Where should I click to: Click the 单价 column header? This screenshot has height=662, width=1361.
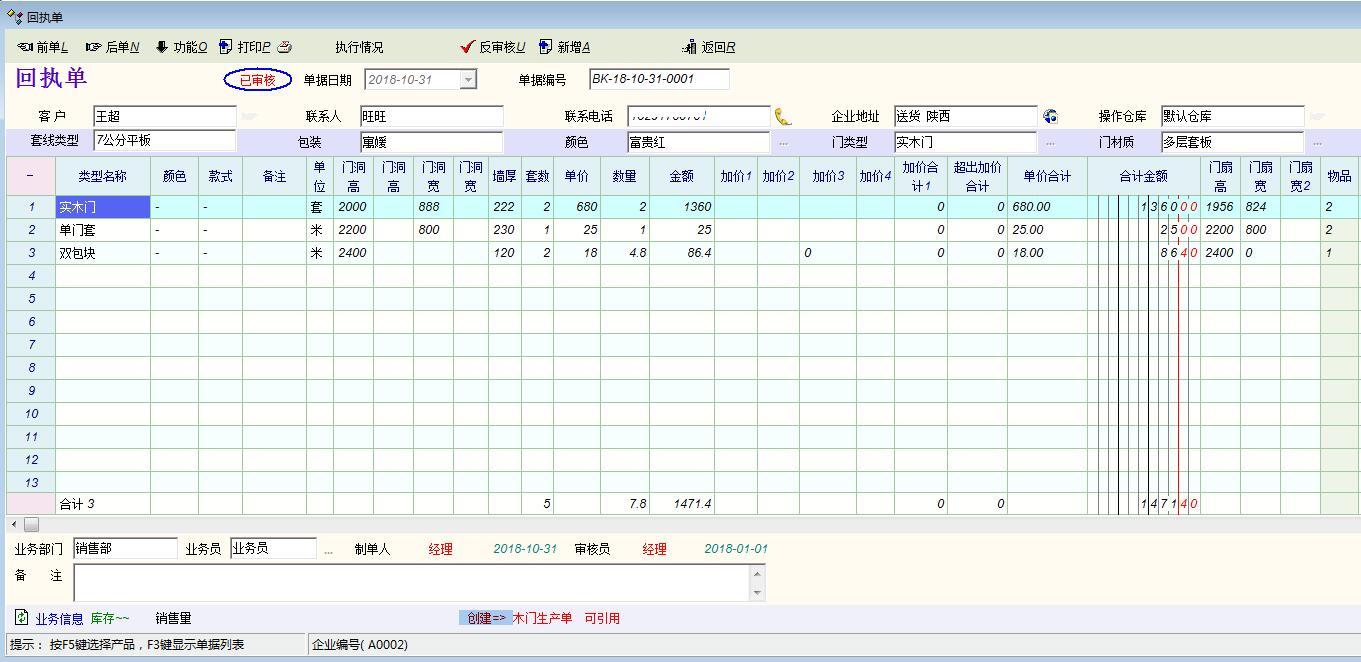576,176
